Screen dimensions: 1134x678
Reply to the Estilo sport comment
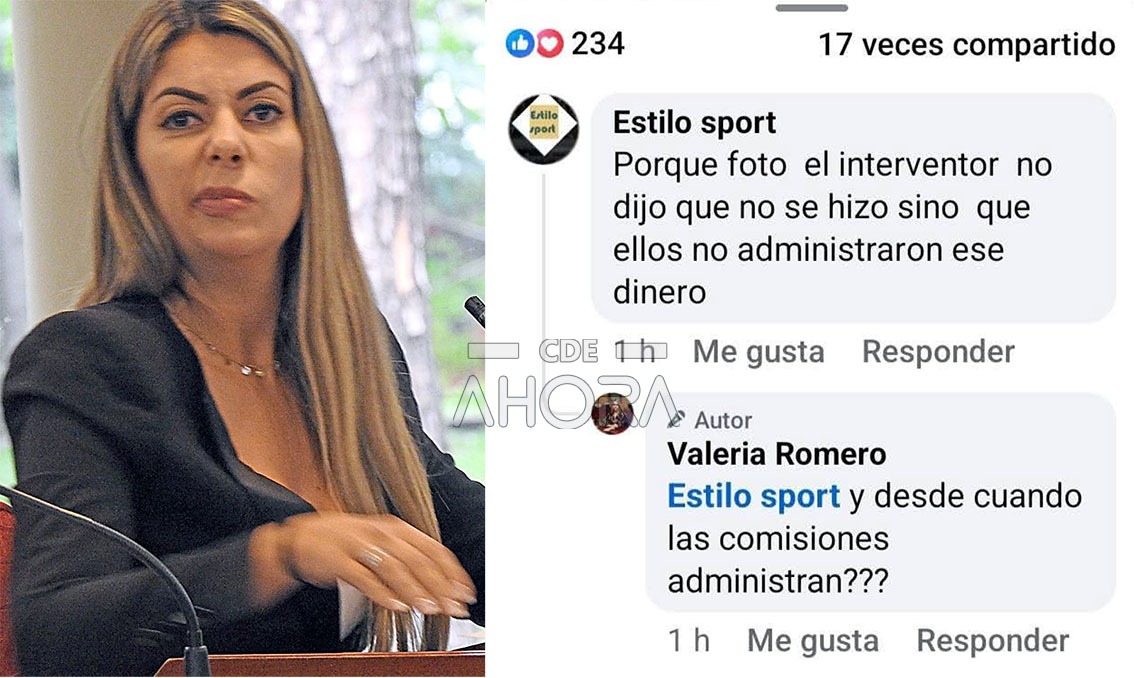938,352
